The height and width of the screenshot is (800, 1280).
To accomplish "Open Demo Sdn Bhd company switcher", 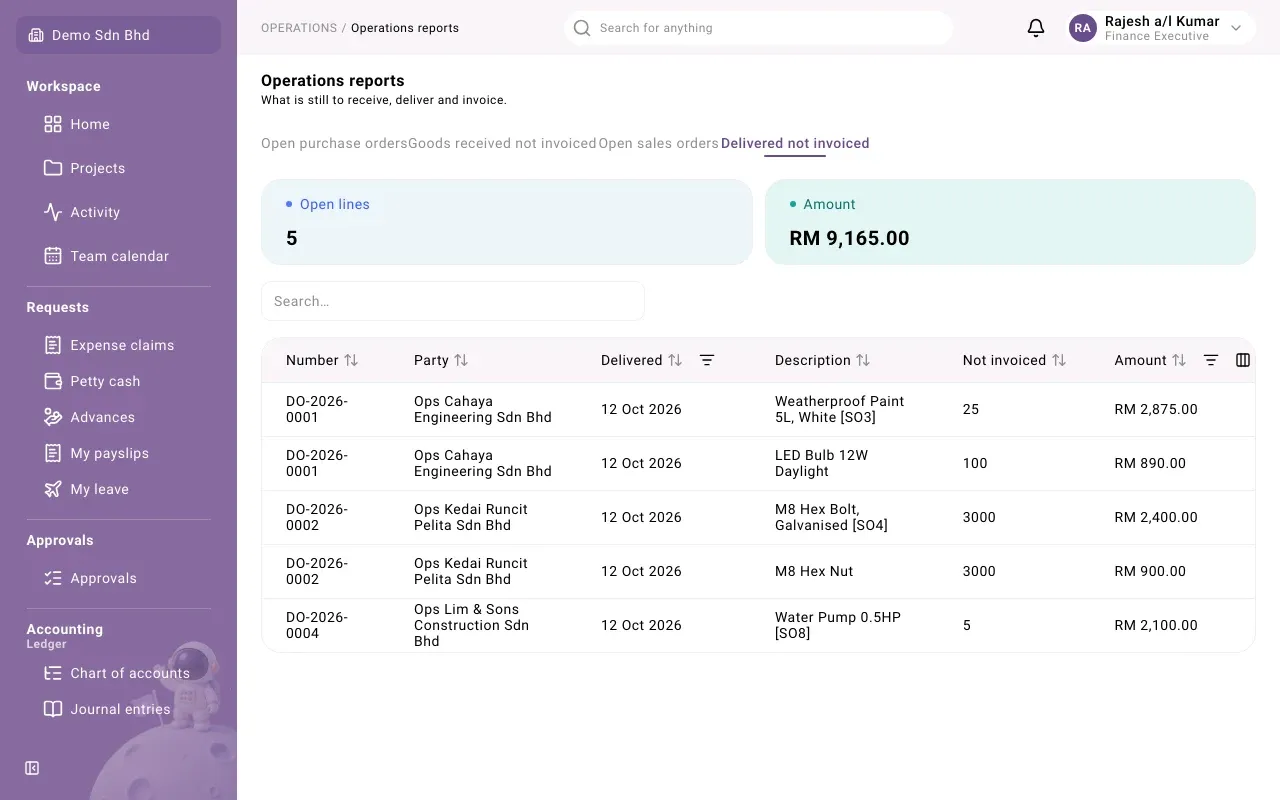I will coord(118,35).
